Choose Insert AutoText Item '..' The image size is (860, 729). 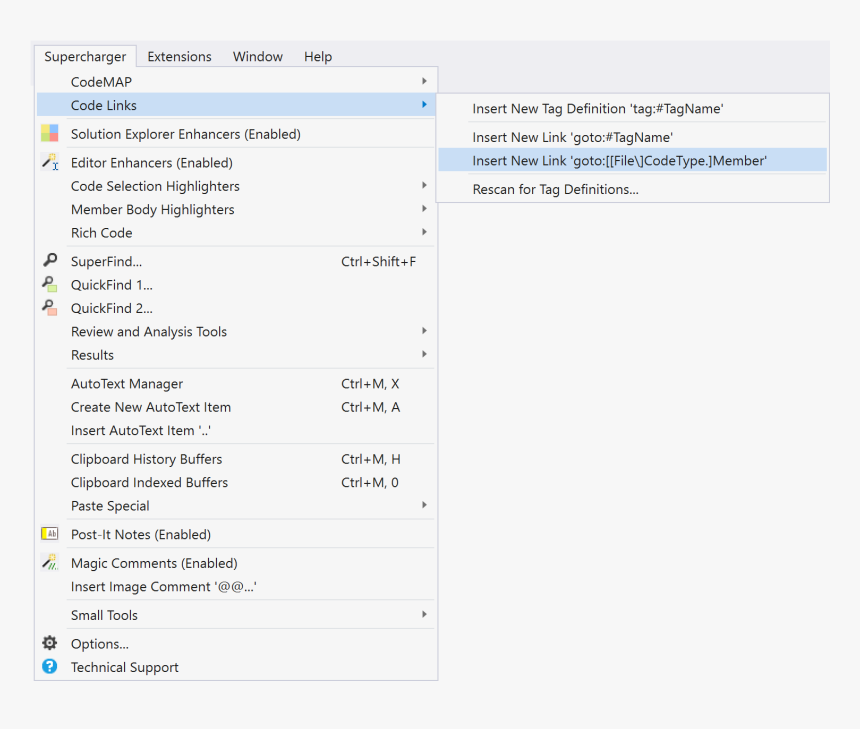(x=236, y=431)
